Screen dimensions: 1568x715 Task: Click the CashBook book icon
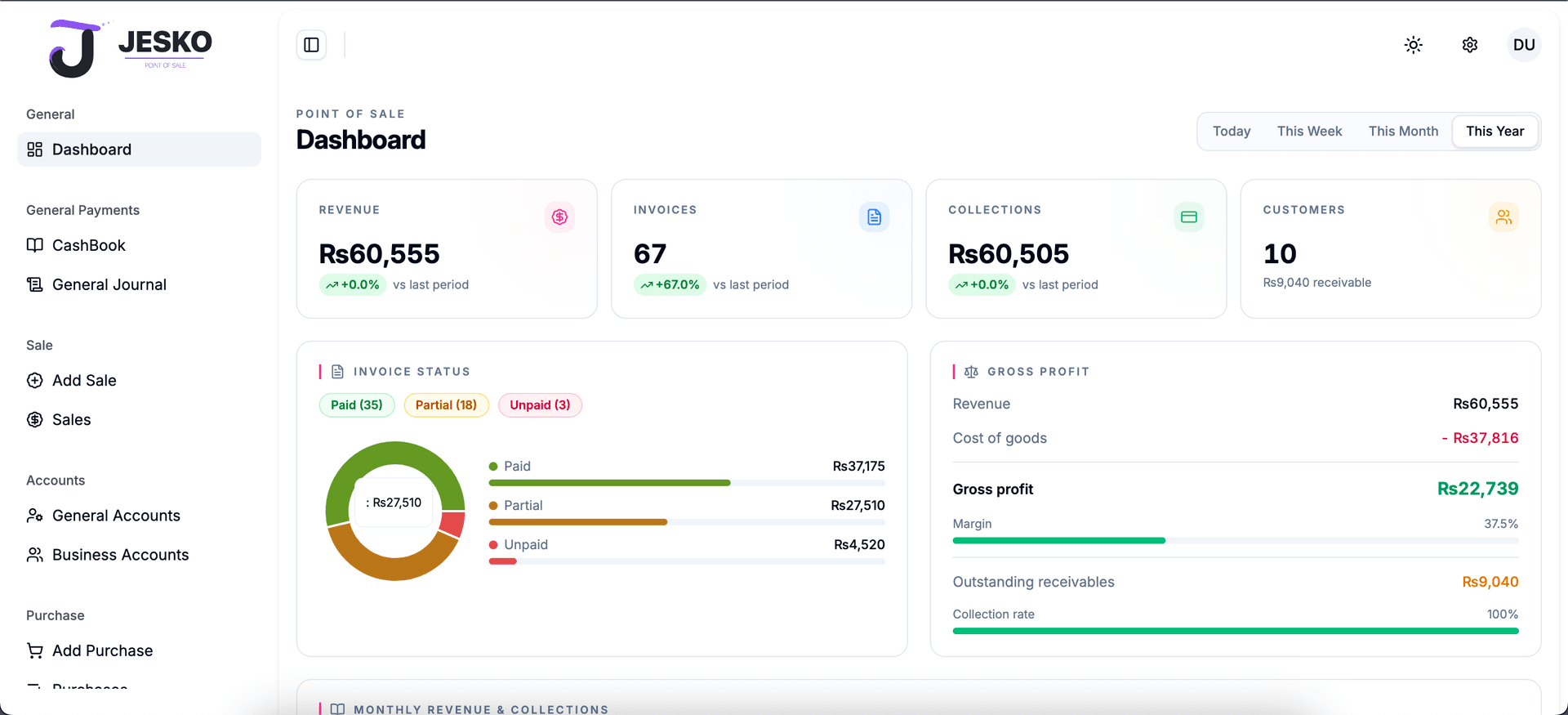(x=34, y=245)
